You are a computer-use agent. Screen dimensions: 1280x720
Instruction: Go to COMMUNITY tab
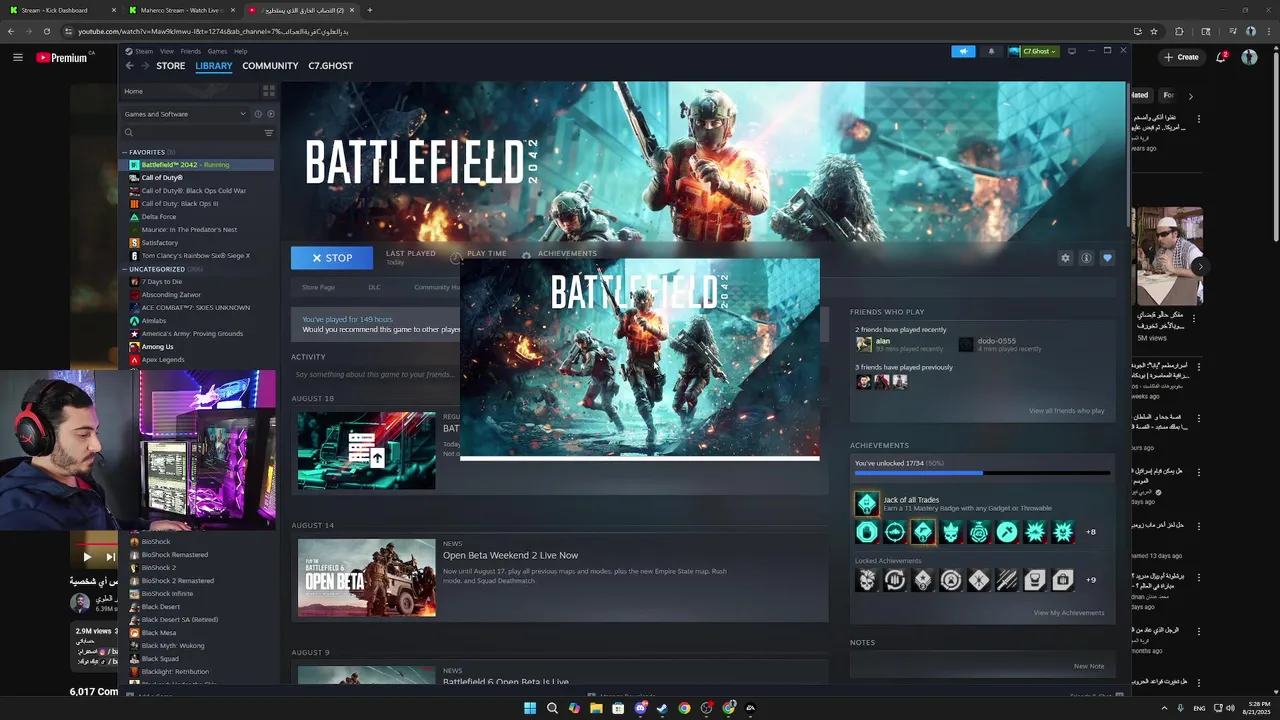click(270, 66)
